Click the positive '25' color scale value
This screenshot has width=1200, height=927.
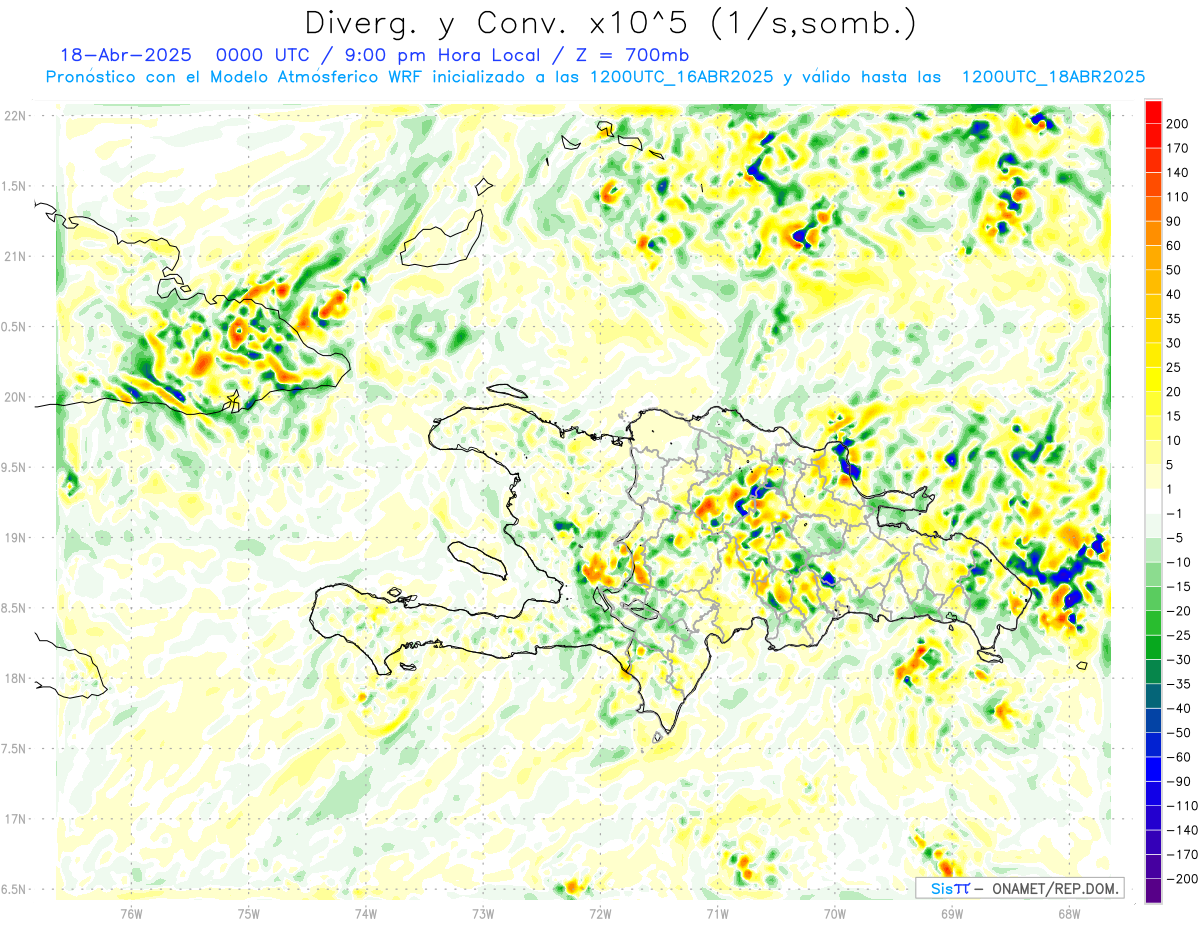(x=1175, y=368)
